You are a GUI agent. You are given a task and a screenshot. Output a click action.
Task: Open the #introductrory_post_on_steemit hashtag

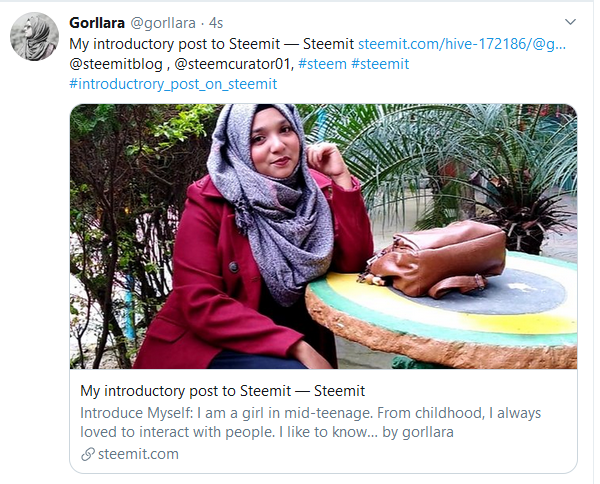tap(173, 84)
